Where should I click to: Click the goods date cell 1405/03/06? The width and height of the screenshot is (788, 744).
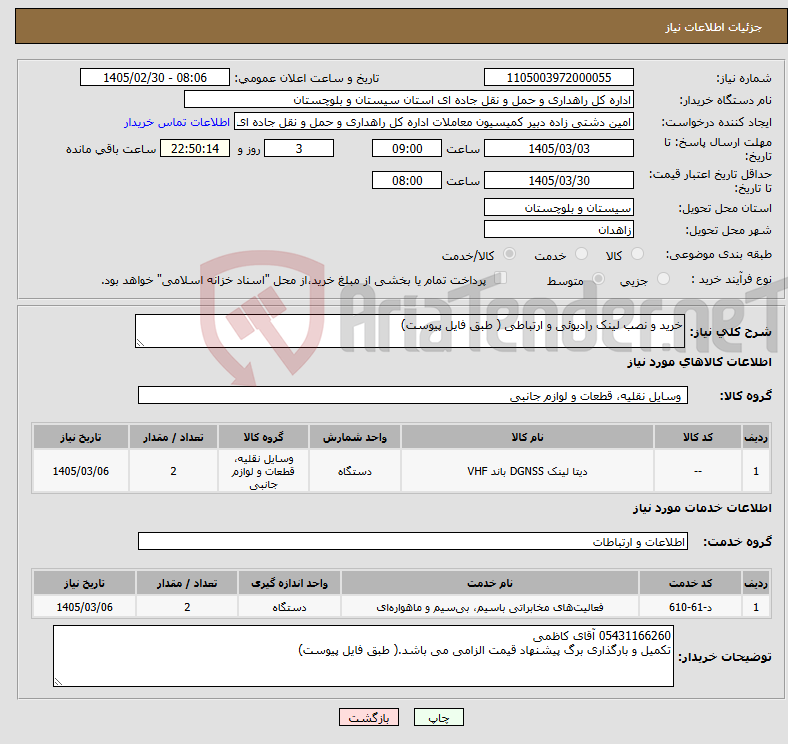coord(81,471)
